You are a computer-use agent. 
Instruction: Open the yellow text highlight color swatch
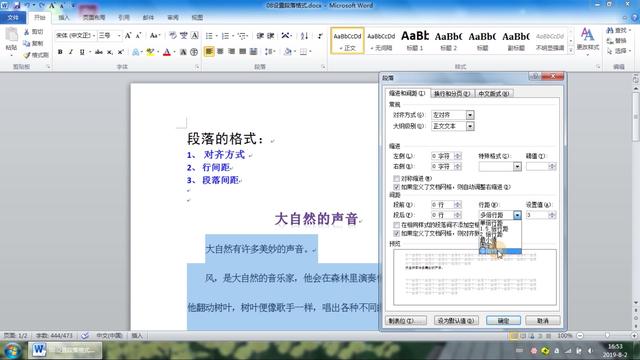pos(150,52)
